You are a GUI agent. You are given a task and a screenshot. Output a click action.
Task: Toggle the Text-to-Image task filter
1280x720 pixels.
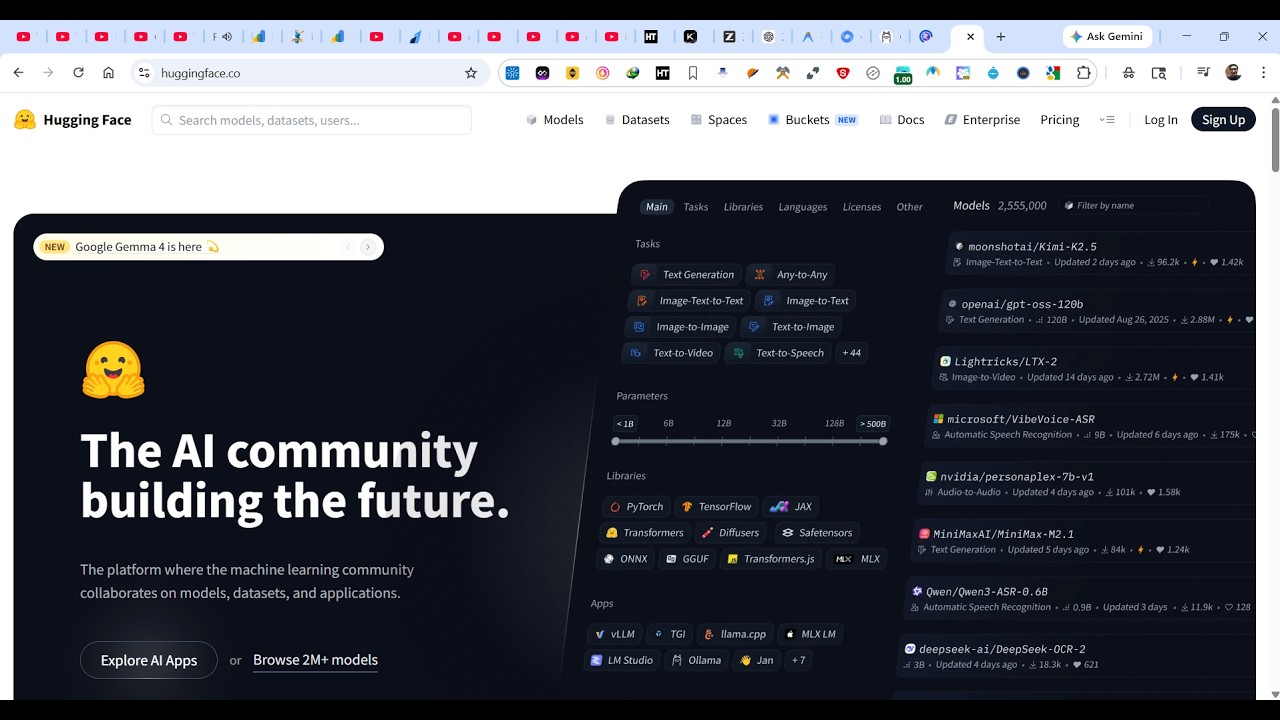[791, 327]
